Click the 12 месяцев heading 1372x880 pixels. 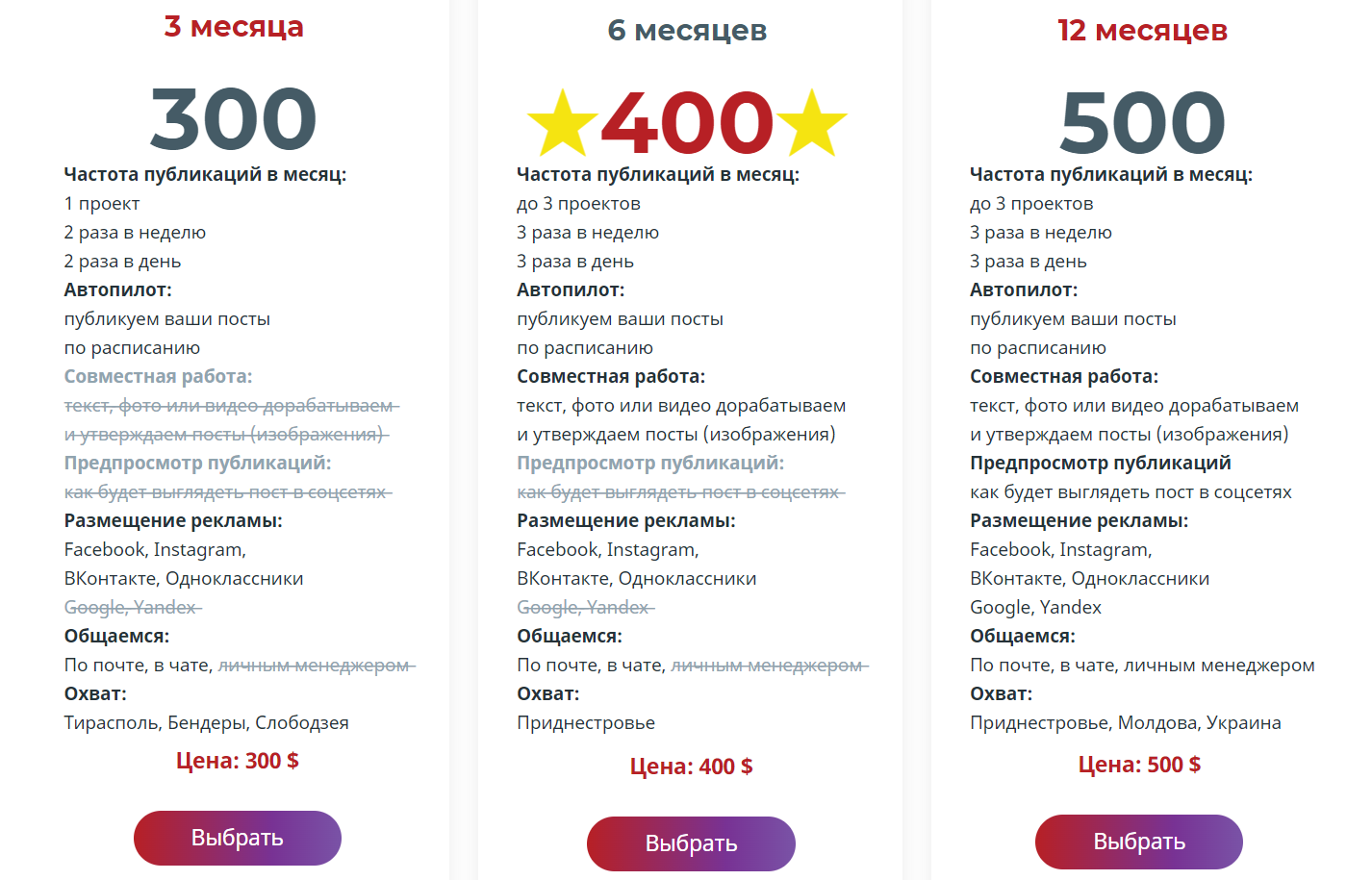(1142, 31)
